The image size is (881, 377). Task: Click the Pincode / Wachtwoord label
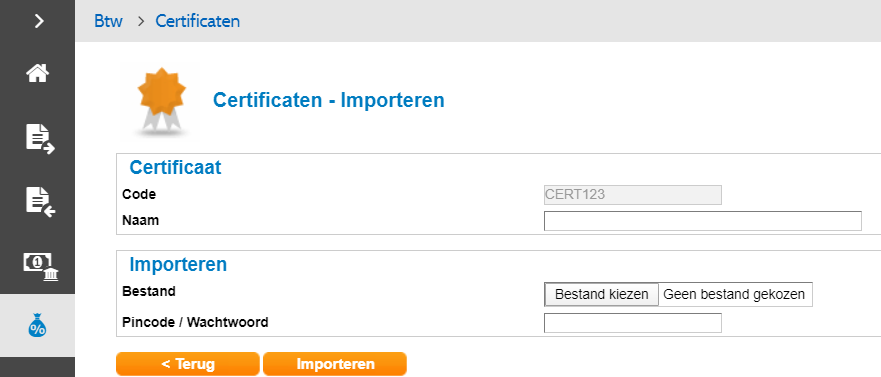tap(195, 323)
